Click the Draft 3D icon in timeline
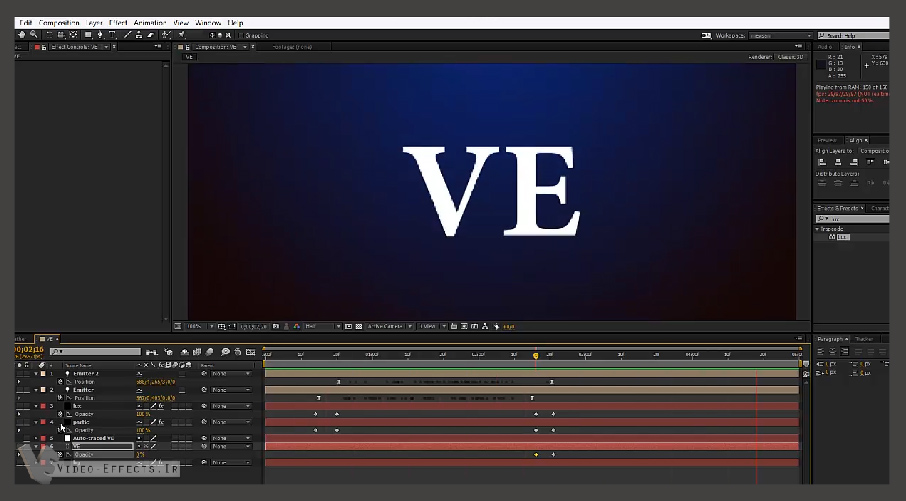The width and height of the screenshot is (906, 501). click(168, 352)
